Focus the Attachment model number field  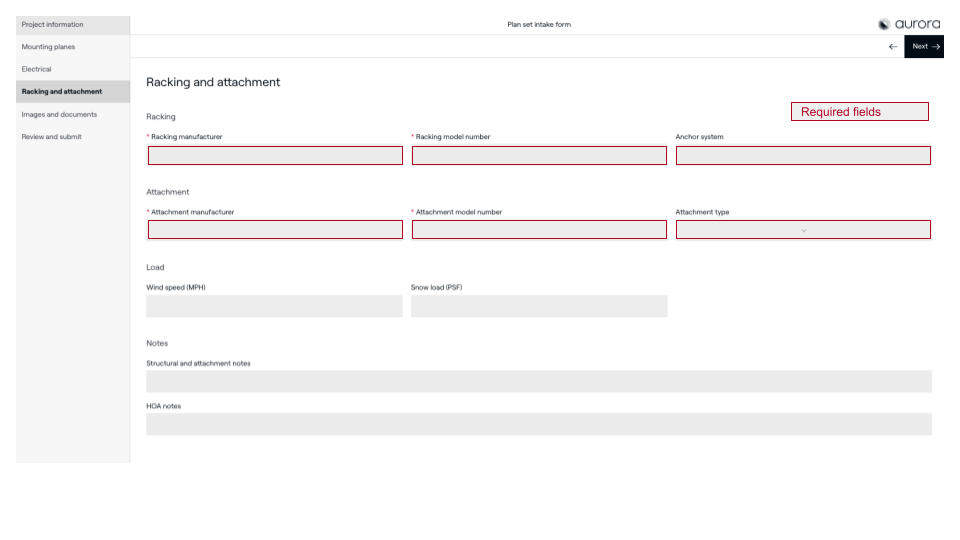(539, 230)
